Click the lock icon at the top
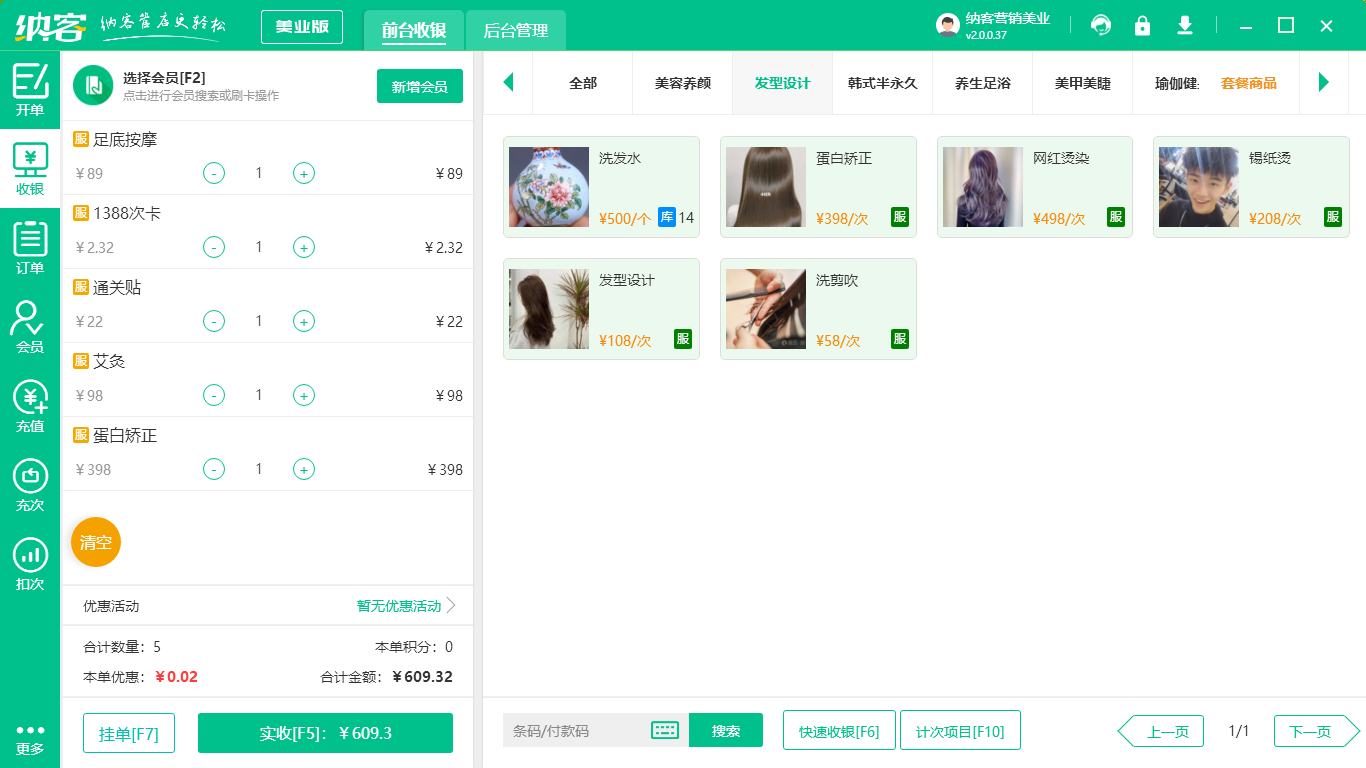 1142,25
